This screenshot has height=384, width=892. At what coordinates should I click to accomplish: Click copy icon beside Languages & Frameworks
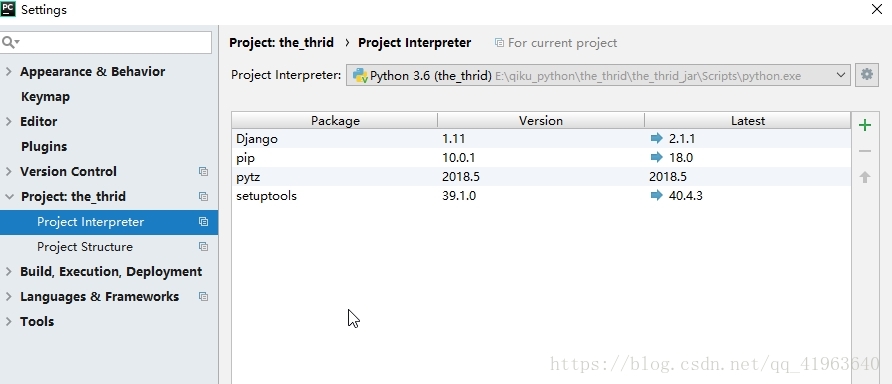coord(203,297)
